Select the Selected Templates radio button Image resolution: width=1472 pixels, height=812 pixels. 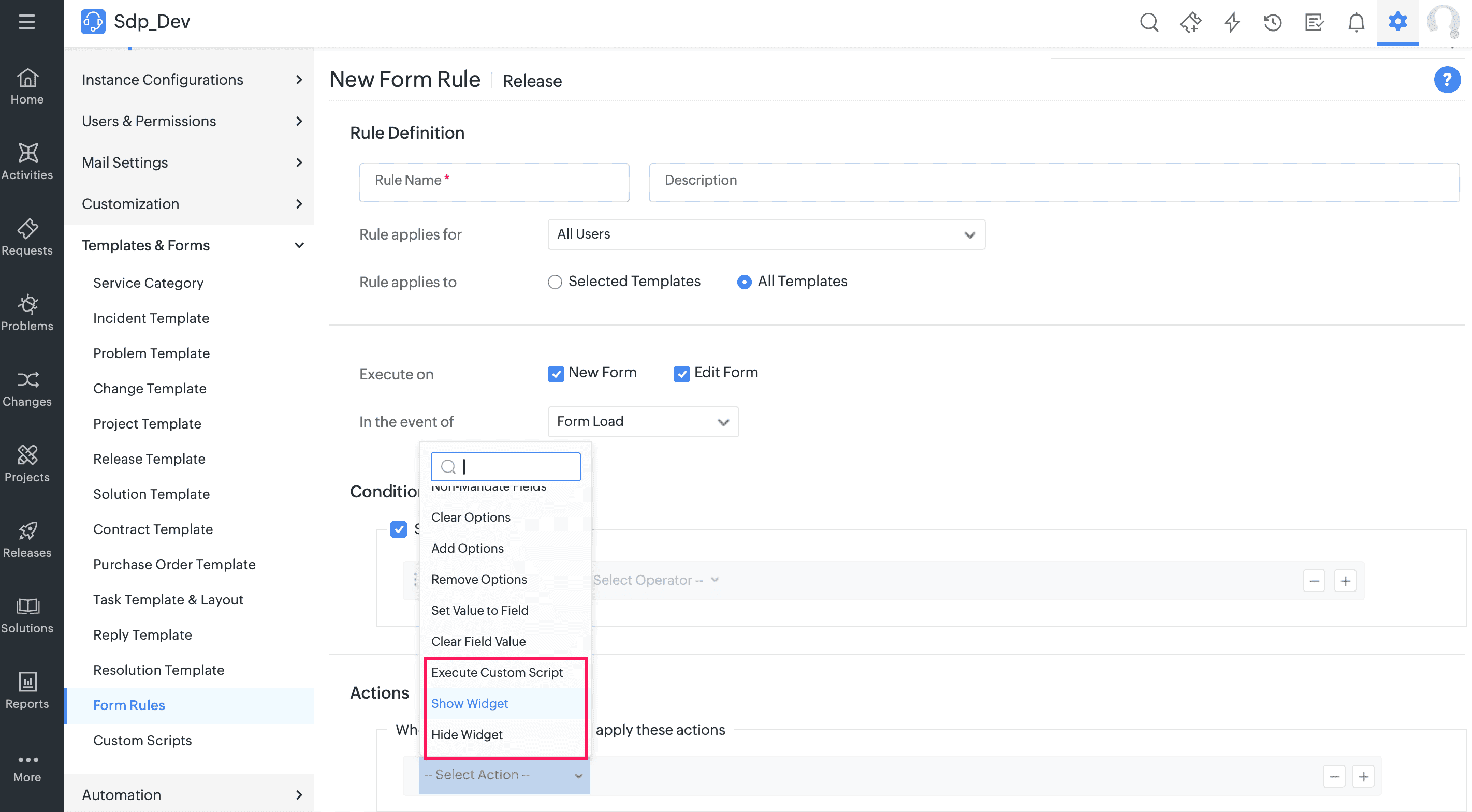[x=555, y=282]
